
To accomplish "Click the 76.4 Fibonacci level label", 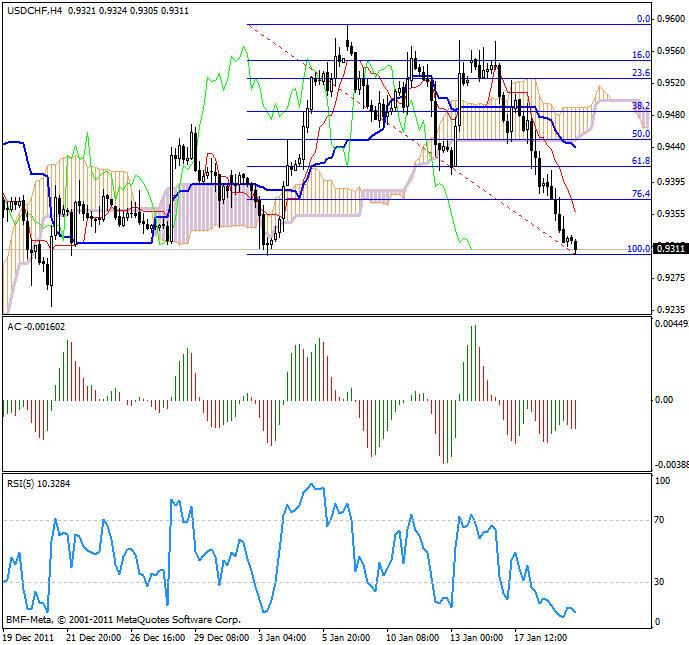I will [x=641, y=194].
